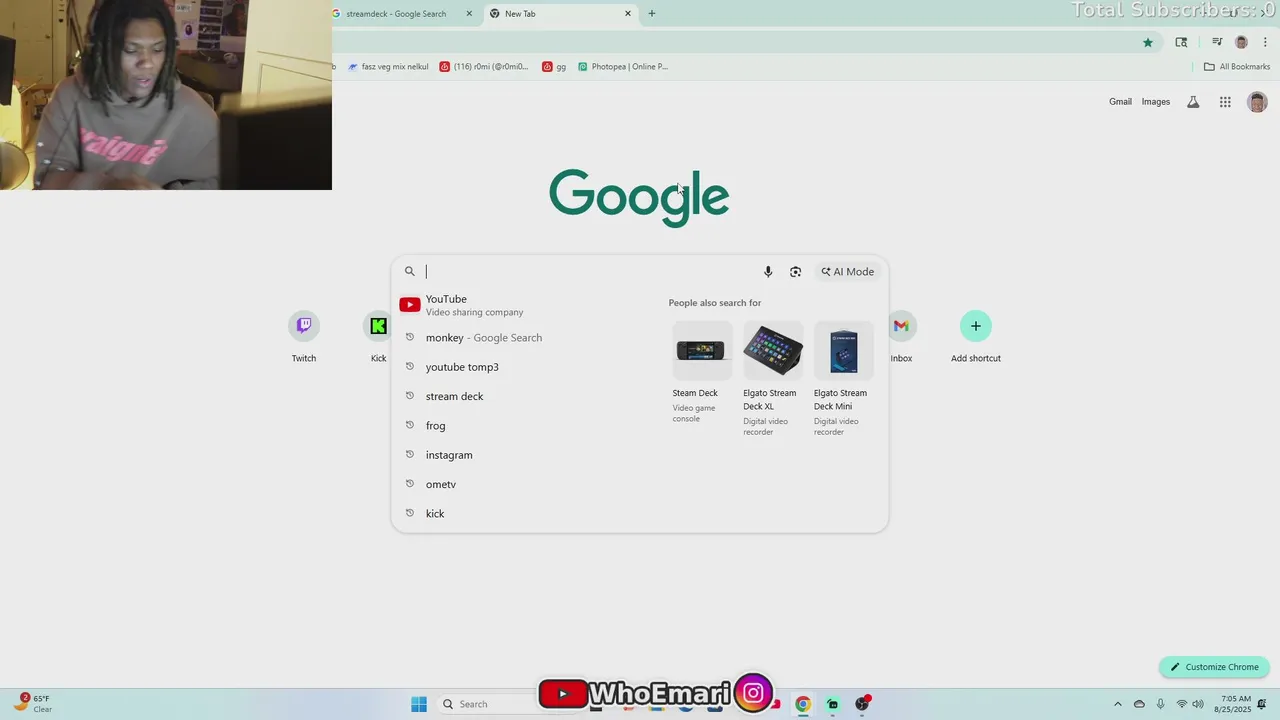Choose the "stream deck" suggestion
Image resolution: width=1280 pixels, height=720 pixels.
(520, 396)
